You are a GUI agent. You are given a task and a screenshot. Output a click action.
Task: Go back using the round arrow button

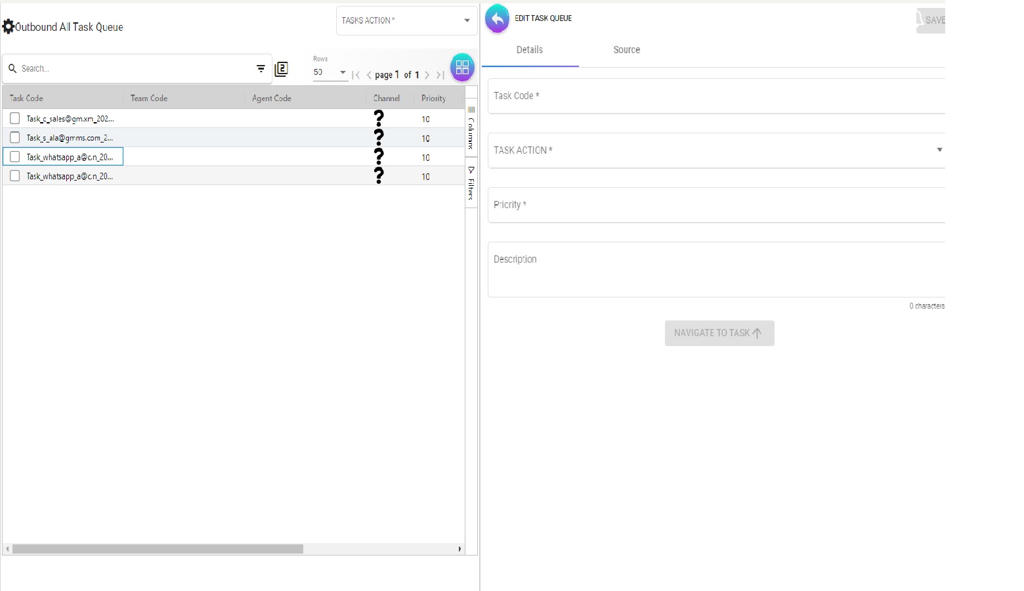(x=497, y=19)
